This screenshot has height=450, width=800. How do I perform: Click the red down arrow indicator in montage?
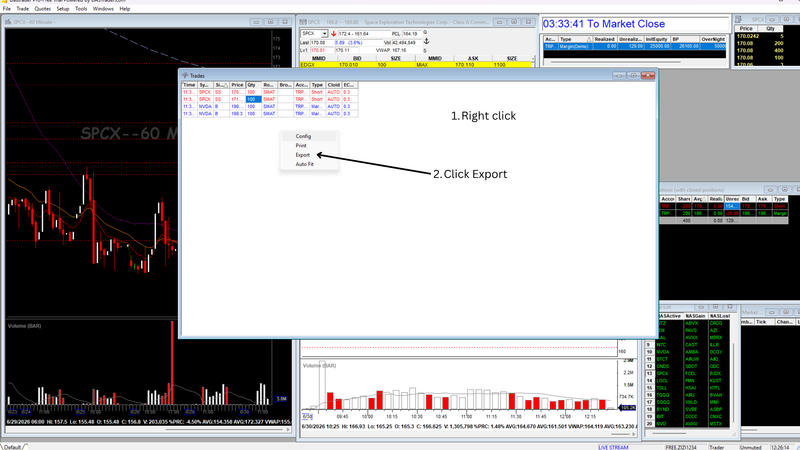pyautogui.click(x=334, y=34)
